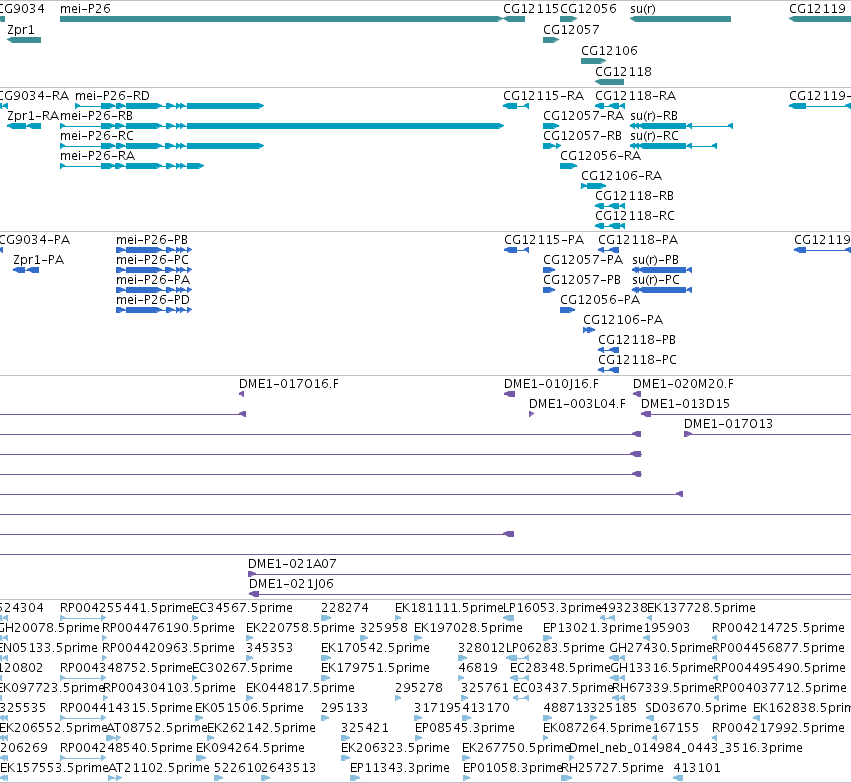Click the EK044817.5prime insertion label

click(x=300, y=689)
